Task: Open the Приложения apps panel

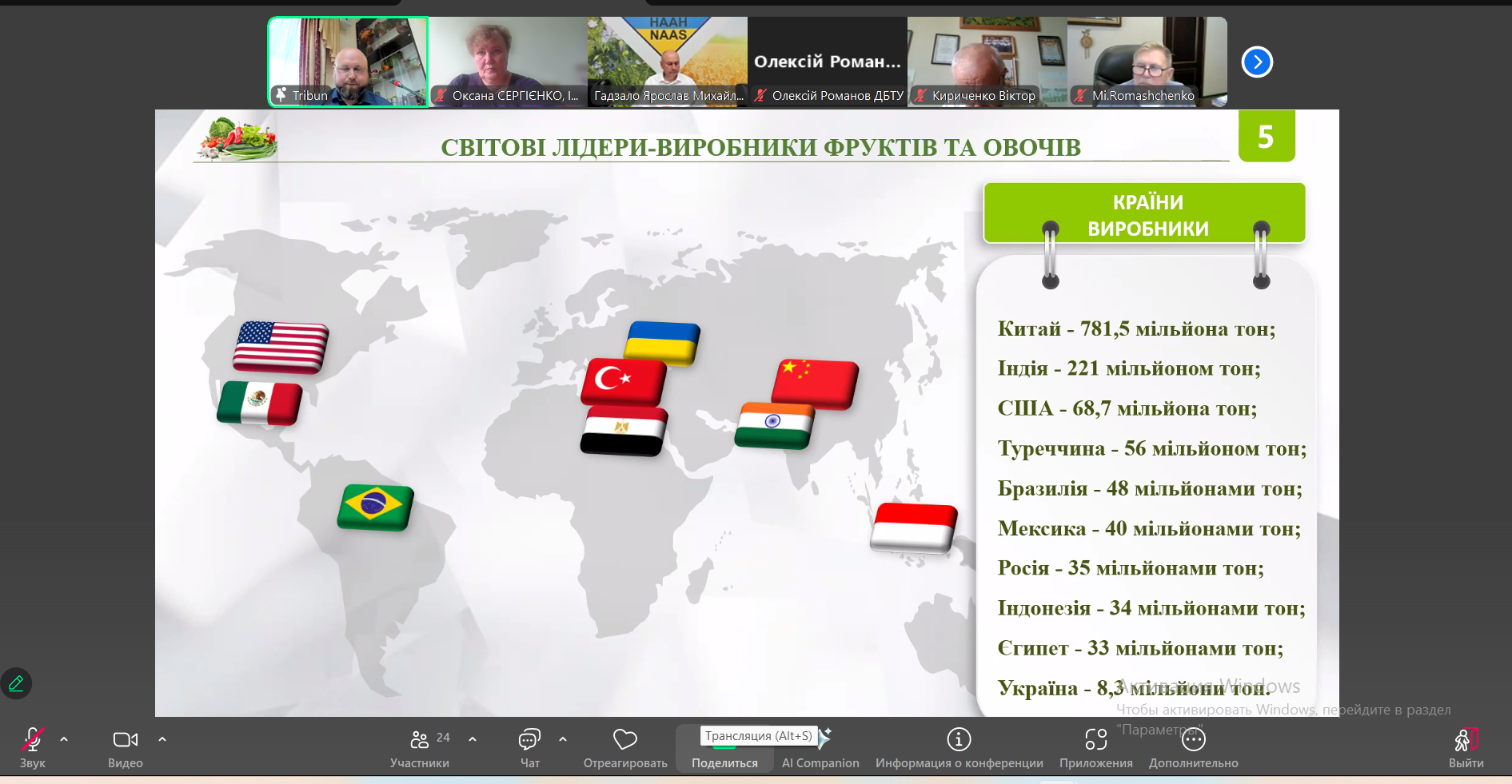Action: click(x=1096, y=748)
